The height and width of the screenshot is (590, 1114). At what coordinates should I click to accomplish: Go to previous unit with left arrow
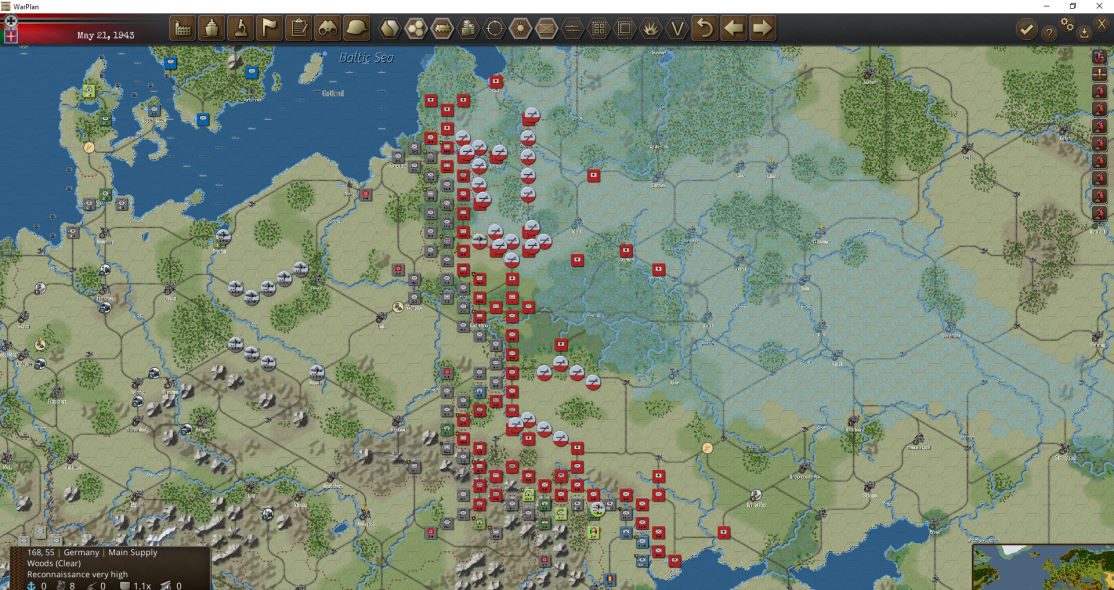point(734,28)
